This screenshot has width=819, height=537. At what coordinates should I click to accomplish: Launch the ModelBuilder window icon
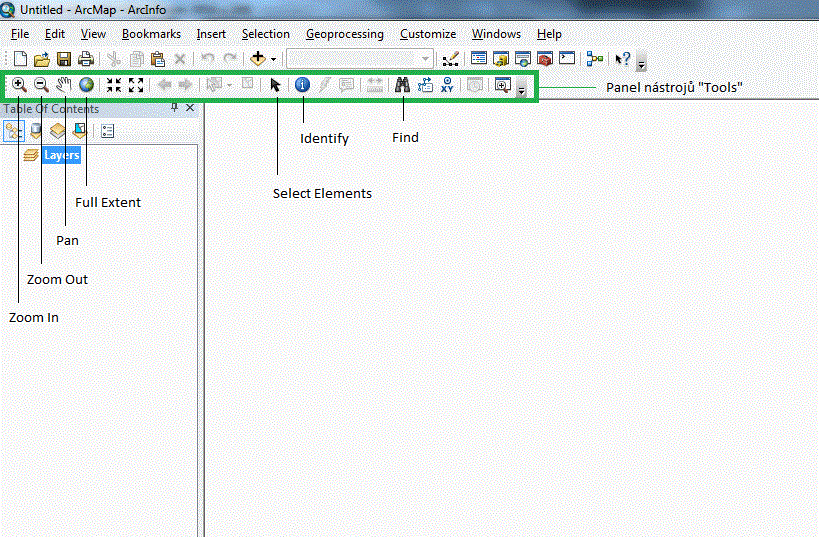[594, 59]
